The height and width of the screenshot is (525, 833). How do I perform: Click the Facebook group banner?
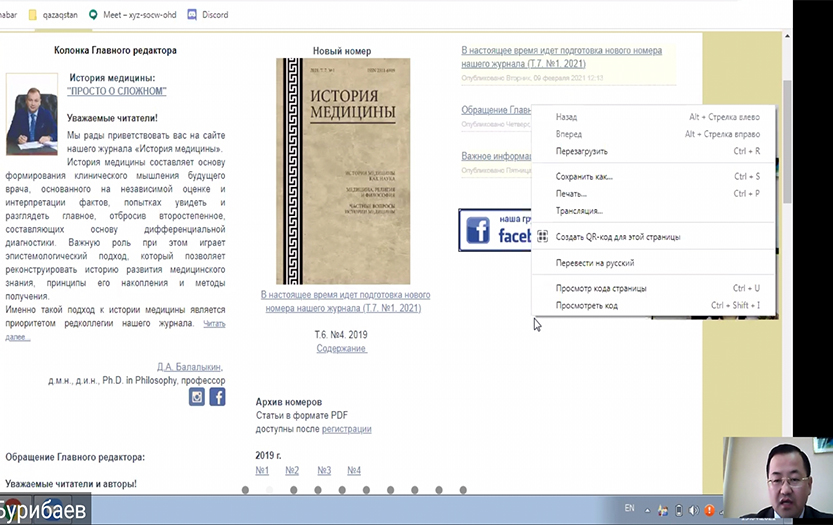495,230
